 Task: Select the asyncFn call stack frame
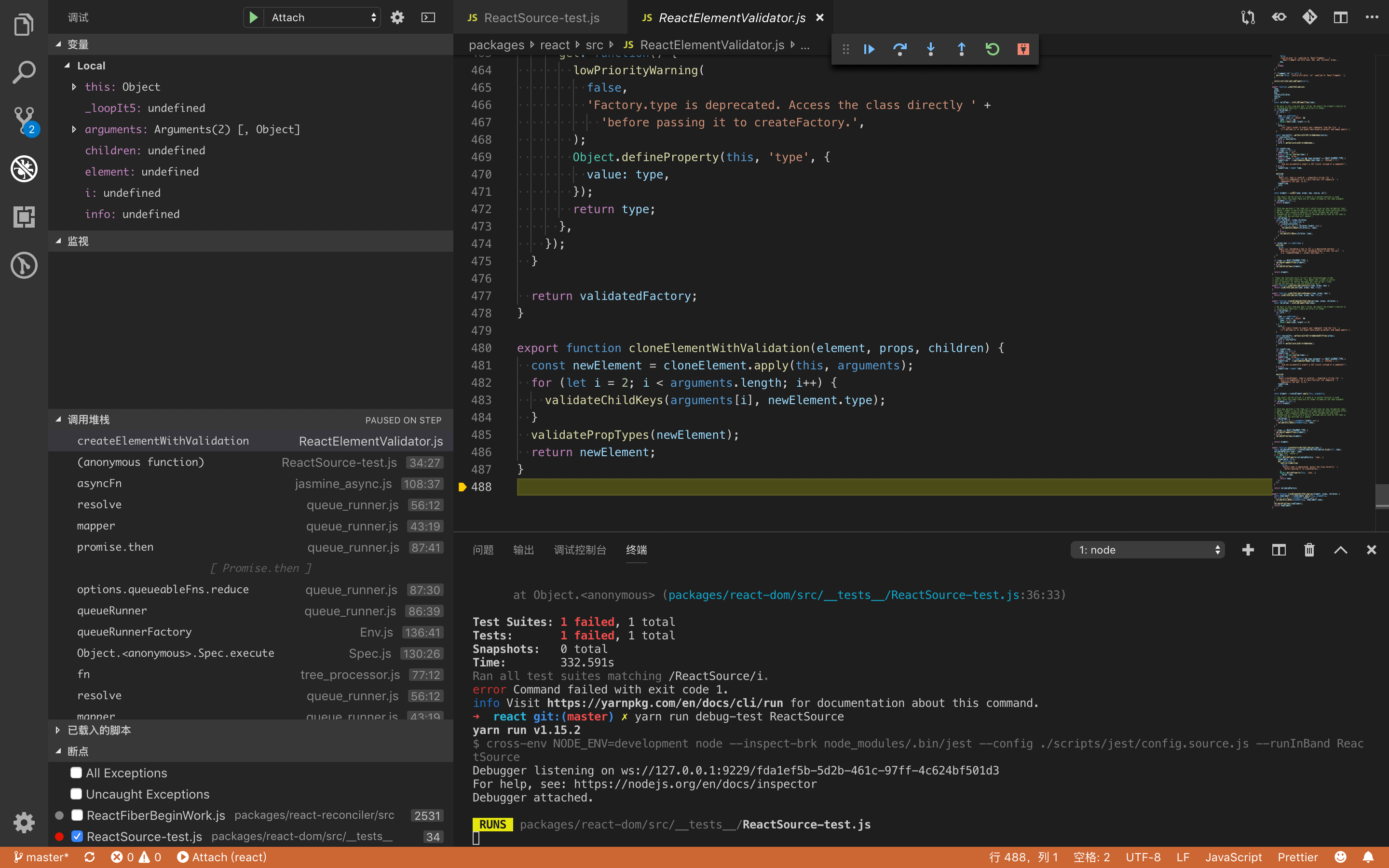(250, 483)
